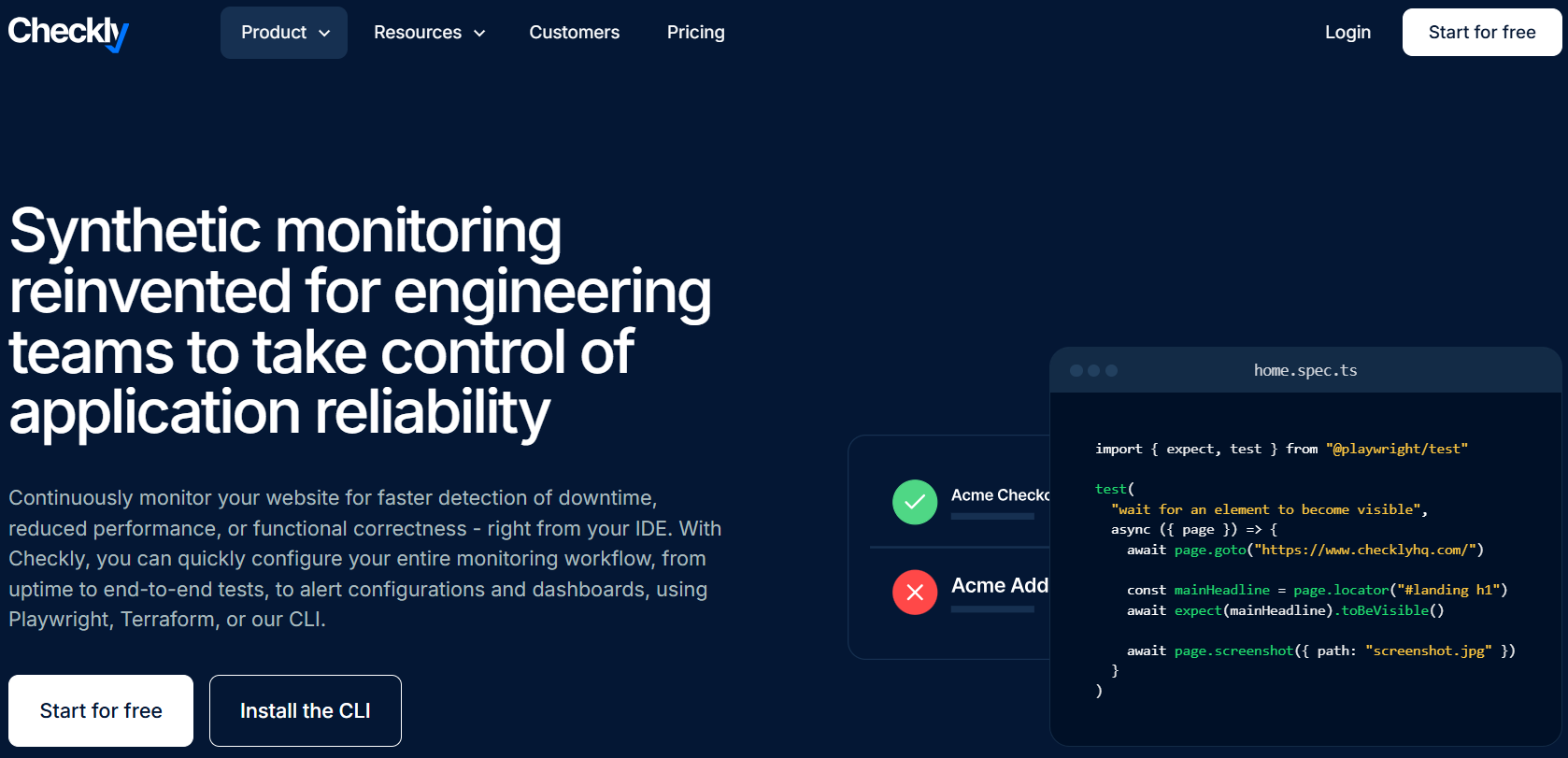Viewport: 1568px width, 758px height.
Task: Click the Continuously monitor your website paragraph
Action: click(x=365, y=559)
